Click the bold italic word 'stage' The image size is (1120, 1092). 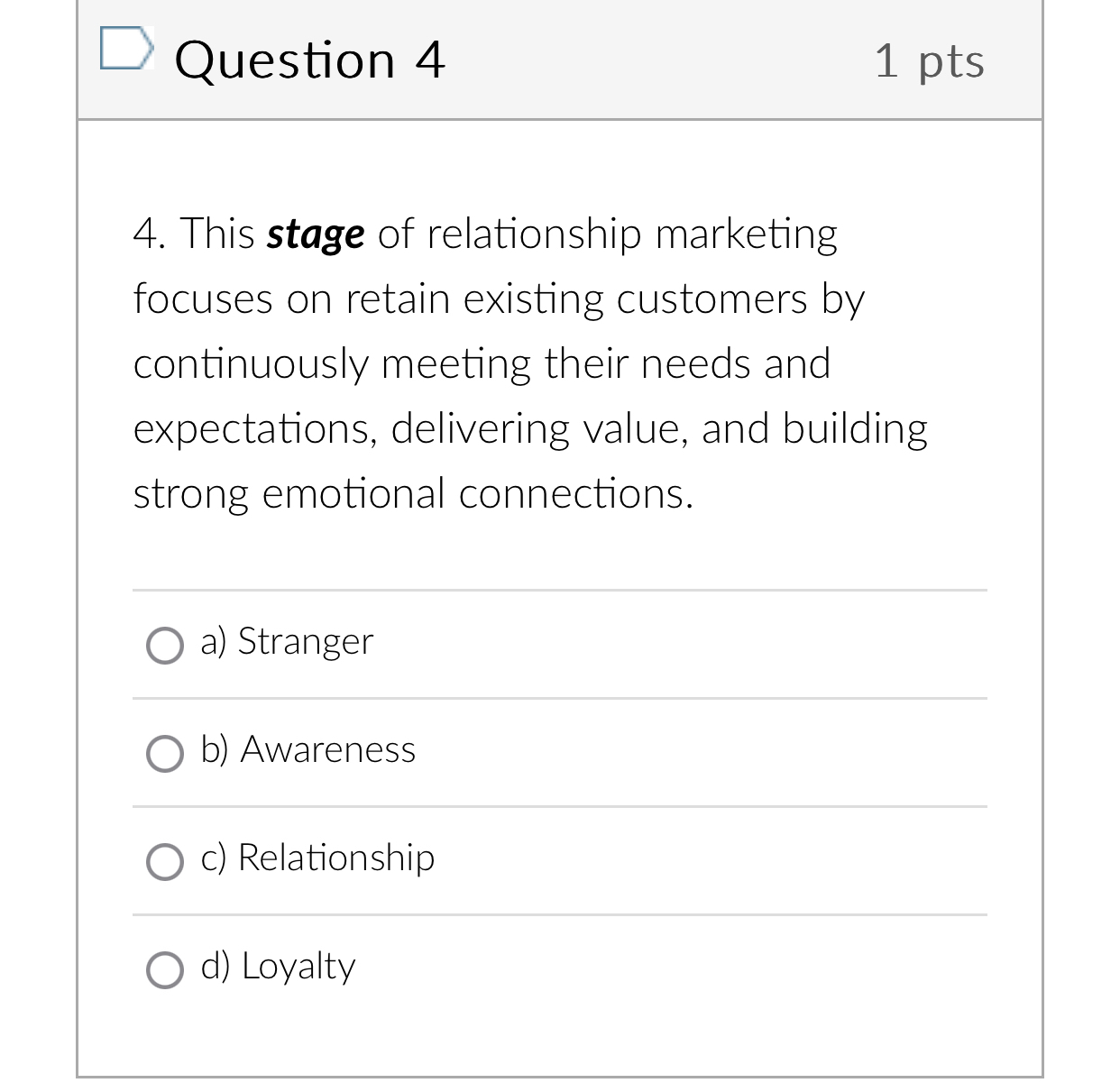pyautogui.click(x=316, y=234)
